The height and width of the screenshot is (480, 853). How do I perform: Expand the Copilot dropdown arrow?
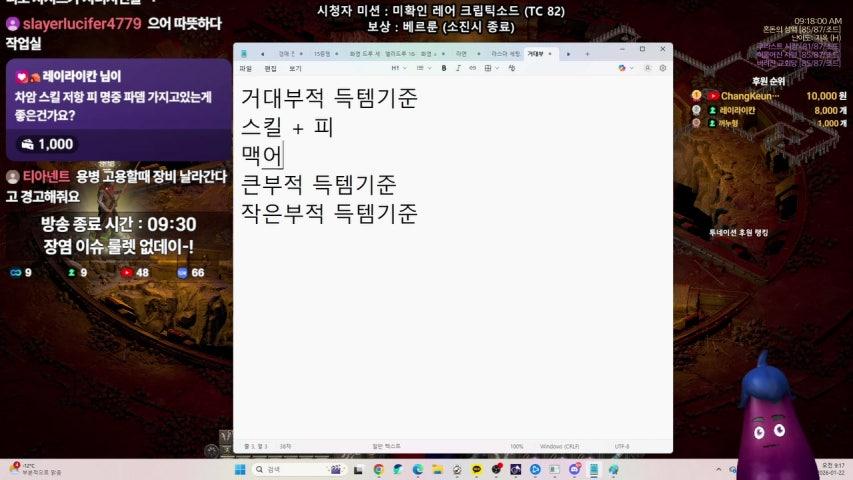point(631,68)
